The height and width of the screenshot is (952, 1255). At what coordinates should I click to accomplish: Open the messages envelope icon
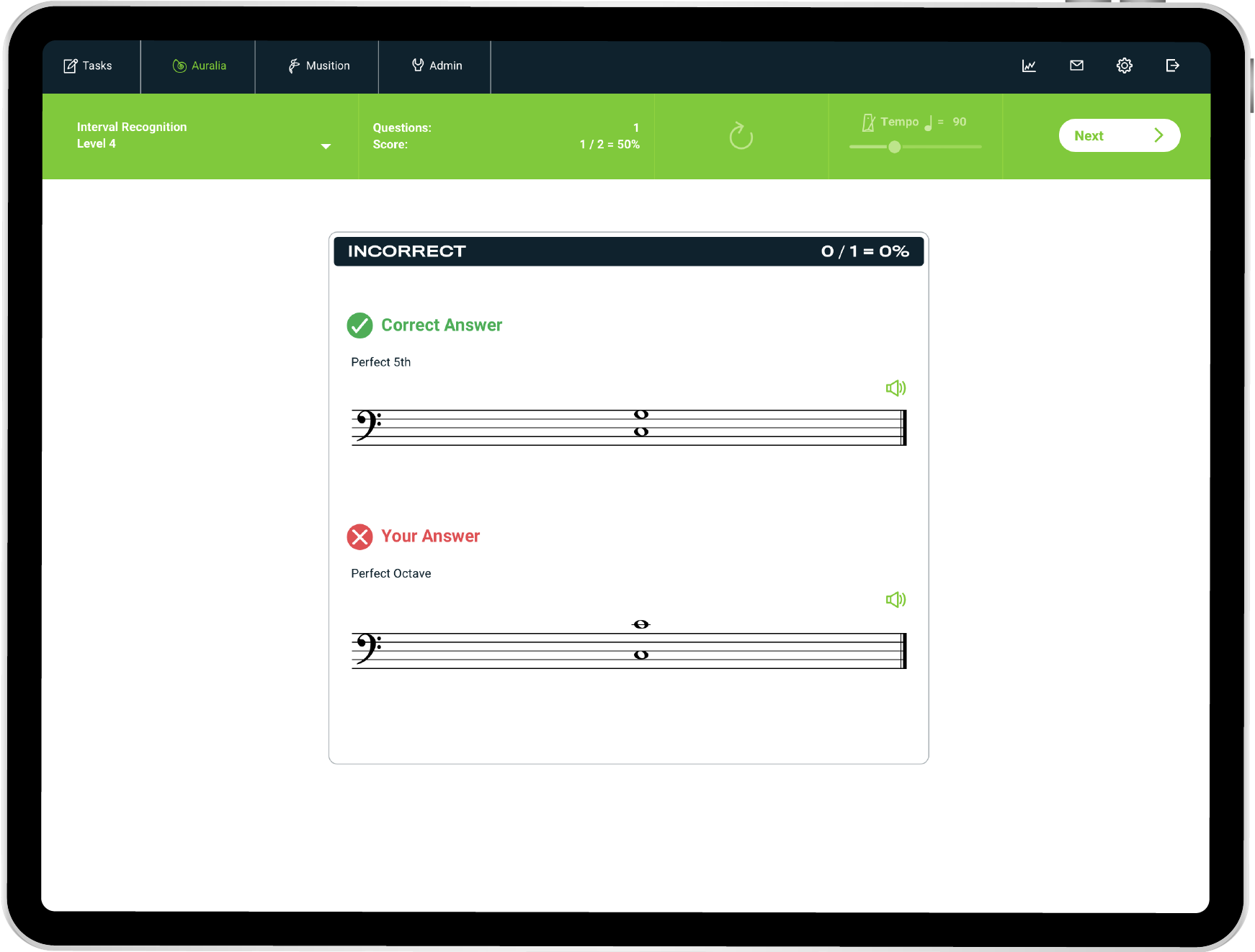coord(1076,66)
